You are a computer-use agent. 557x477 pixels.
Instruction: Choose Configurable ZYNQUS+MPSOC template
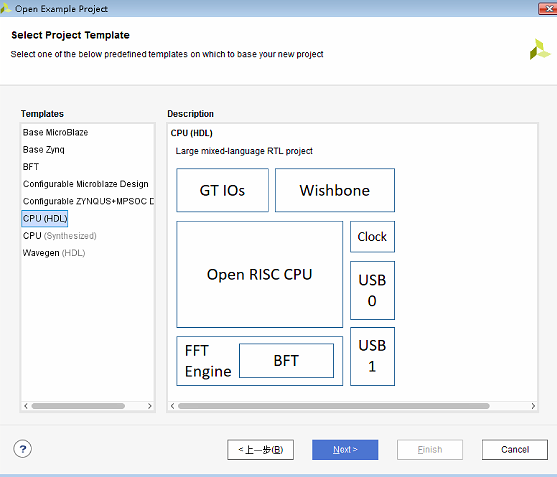(88, 201)
